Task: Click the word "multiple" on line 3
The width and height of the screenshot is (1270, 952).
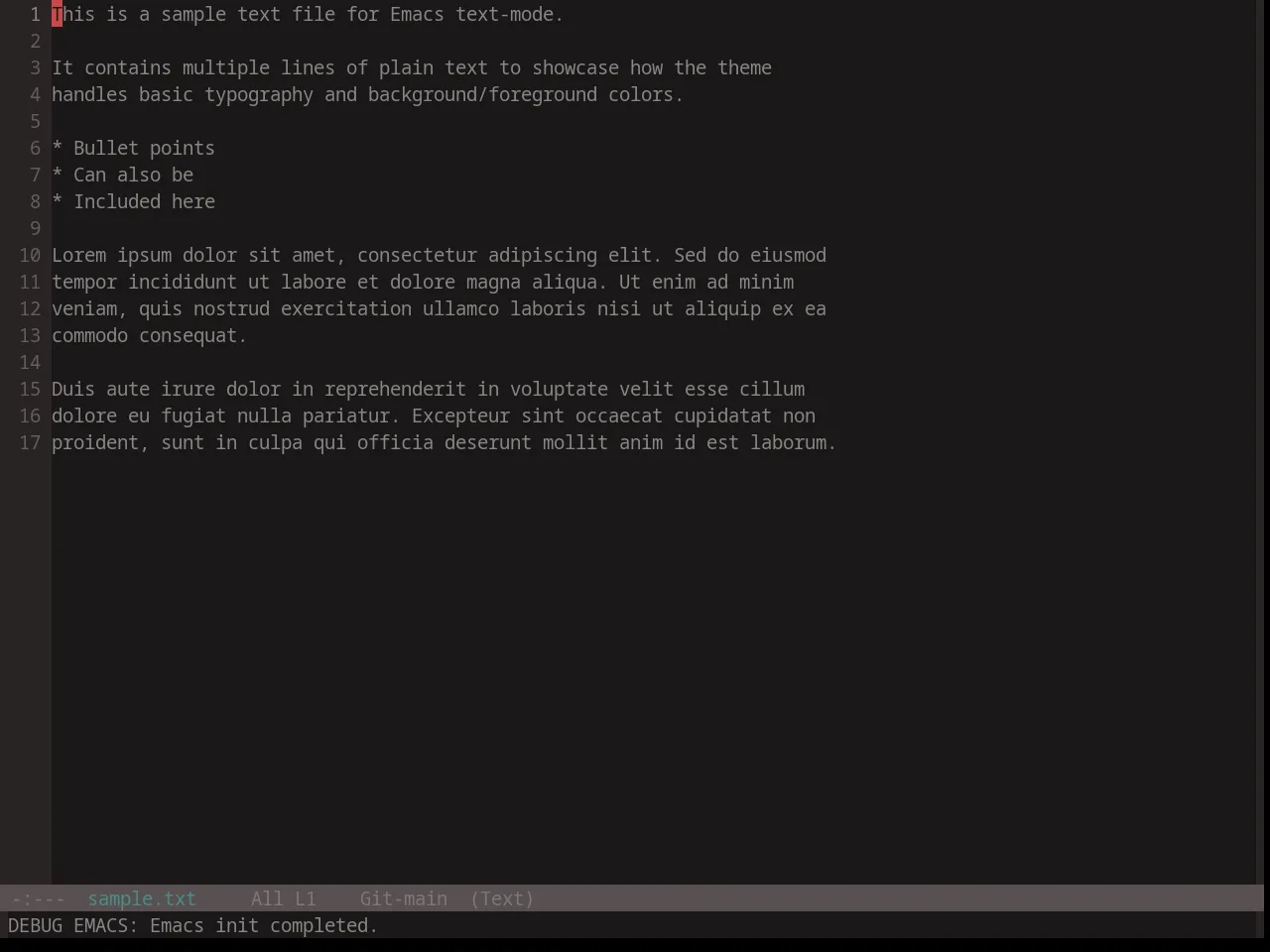Action: (226, 68)
